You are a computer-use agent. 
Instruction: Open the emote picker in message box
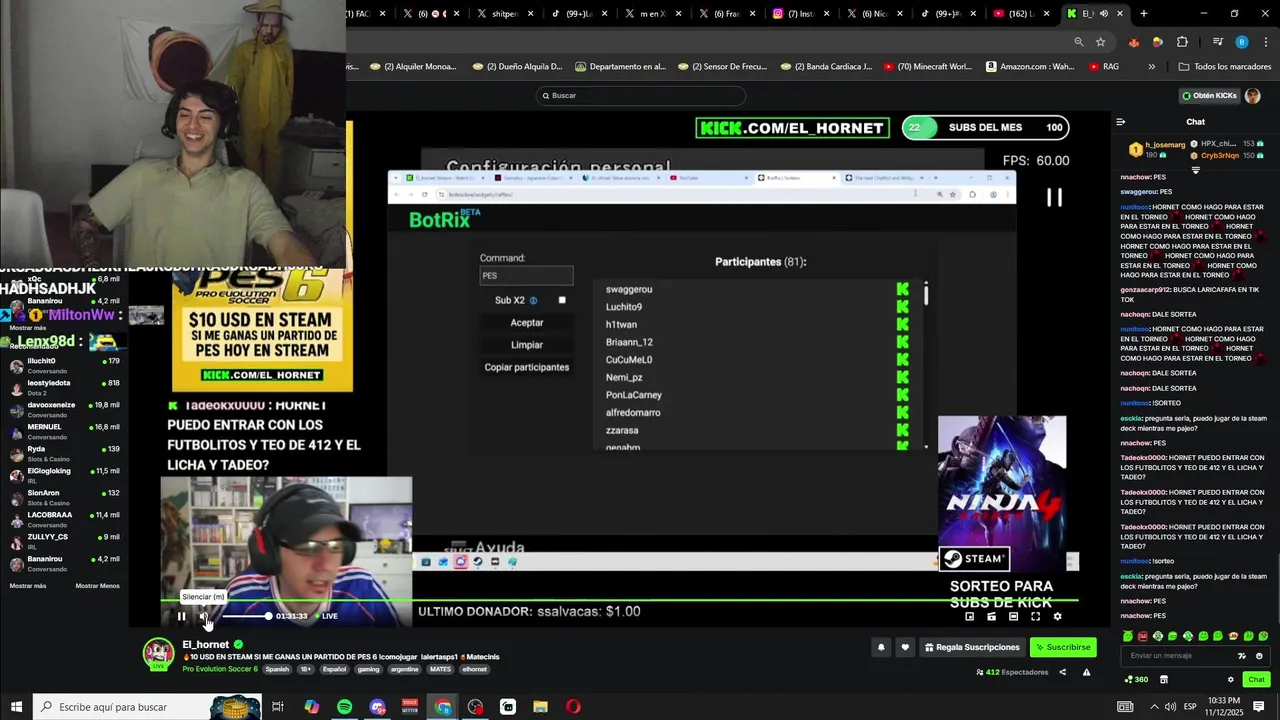1259,656
